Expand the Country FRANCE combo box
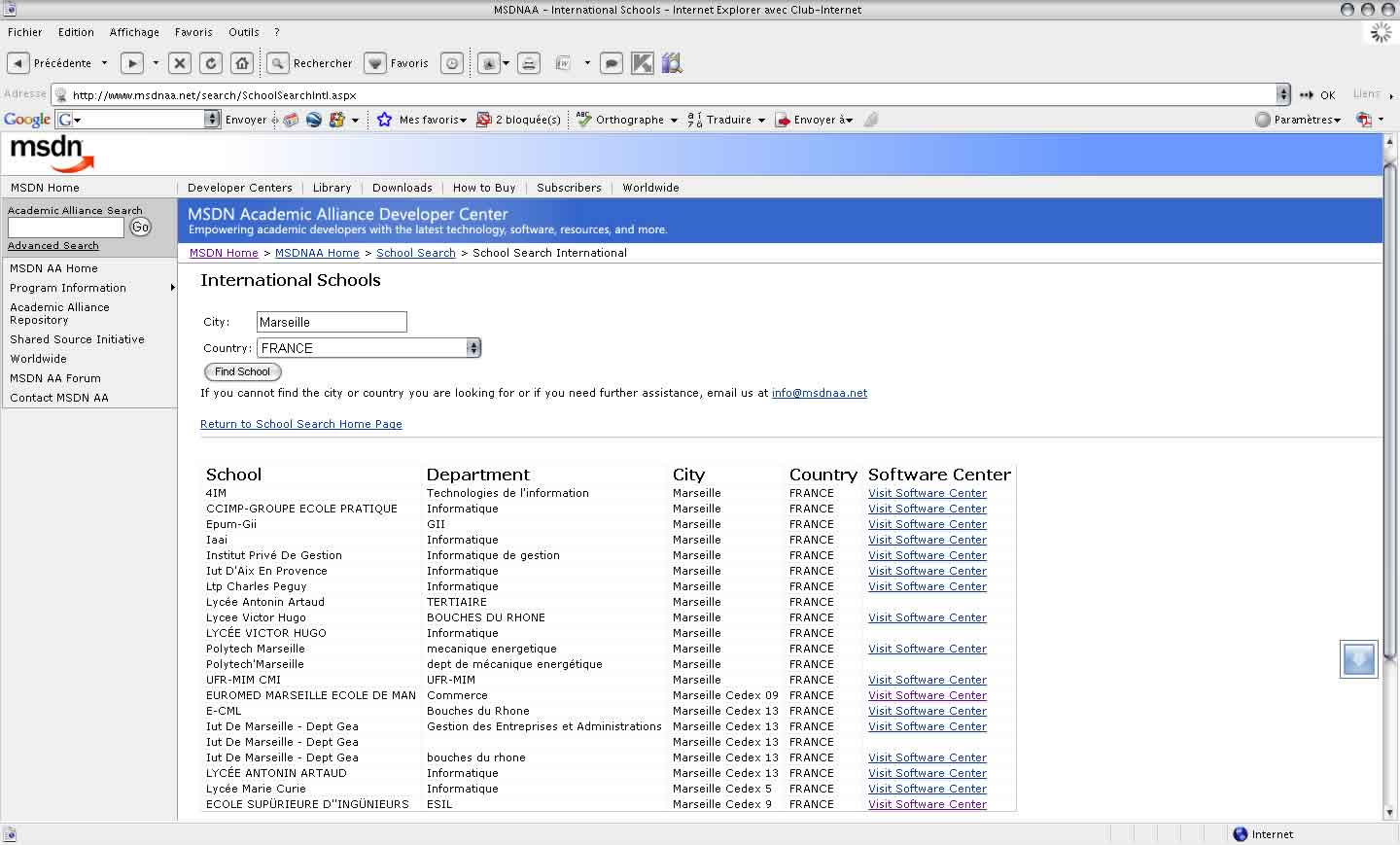 point(473,348)
